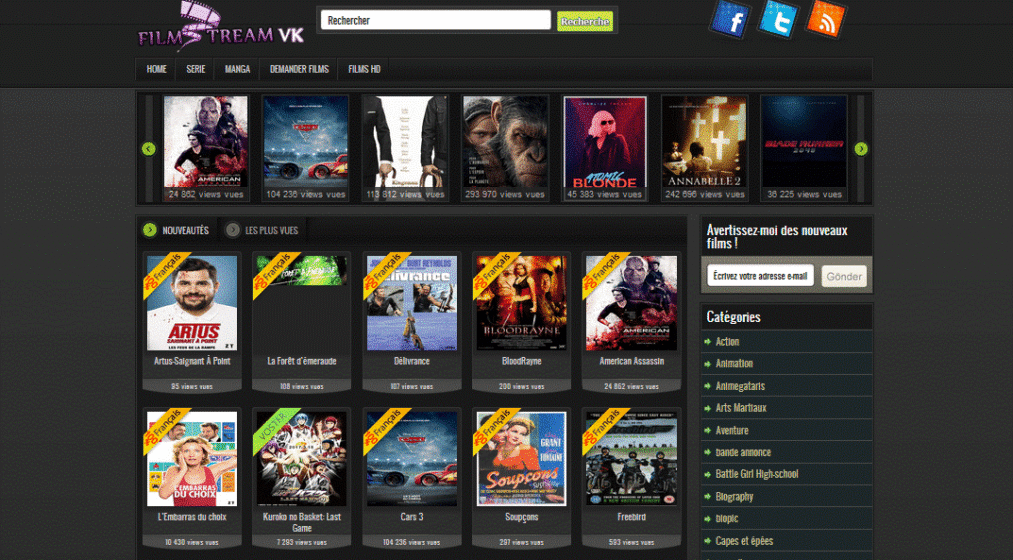Open the RSS feed icon
The height and width of the screenshot is (560, 1013).
click(826, 18)
